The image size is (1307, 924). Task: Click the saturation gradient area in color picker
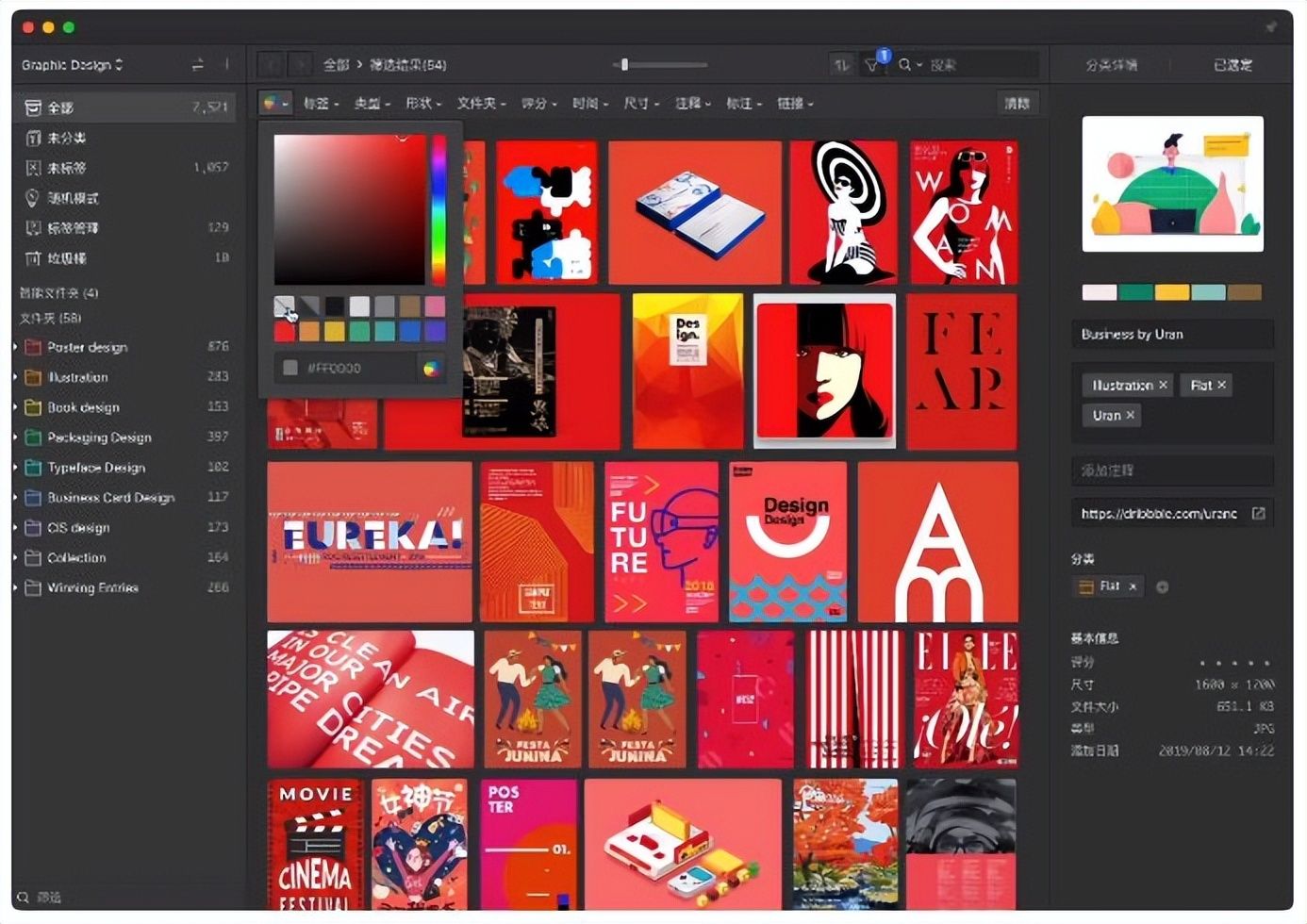(350, 209)
